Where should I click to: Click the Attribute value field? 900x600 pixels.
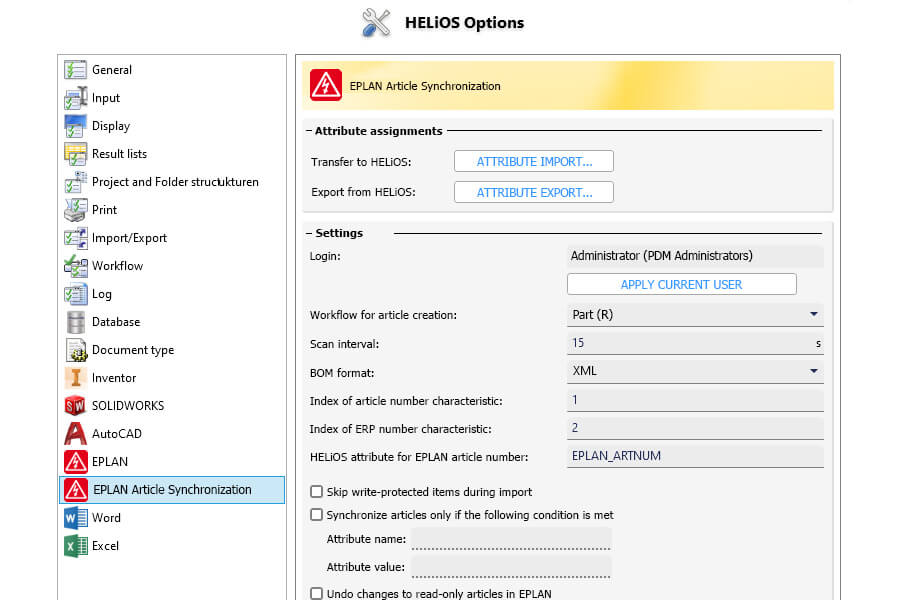[x=511, y=567]
